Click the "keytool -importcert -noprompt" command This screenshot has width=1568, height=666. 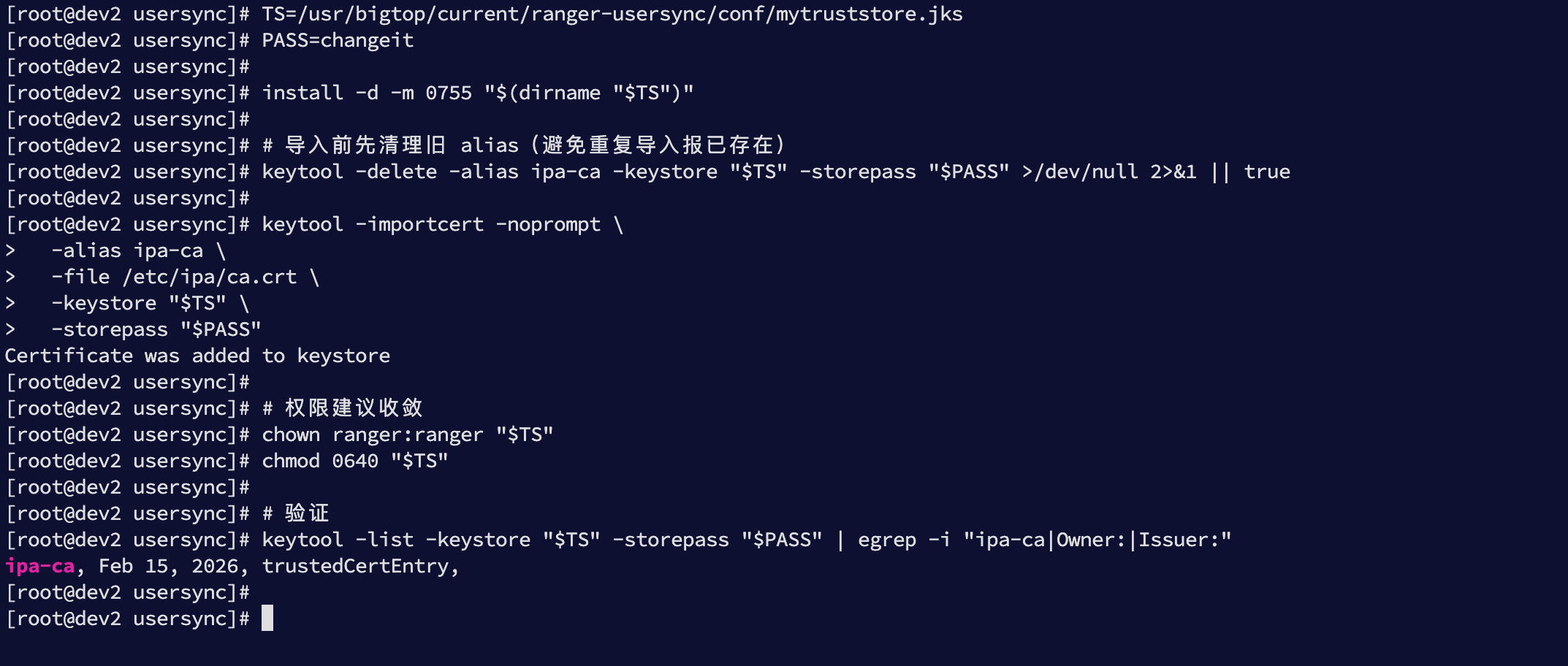[431, 224]
